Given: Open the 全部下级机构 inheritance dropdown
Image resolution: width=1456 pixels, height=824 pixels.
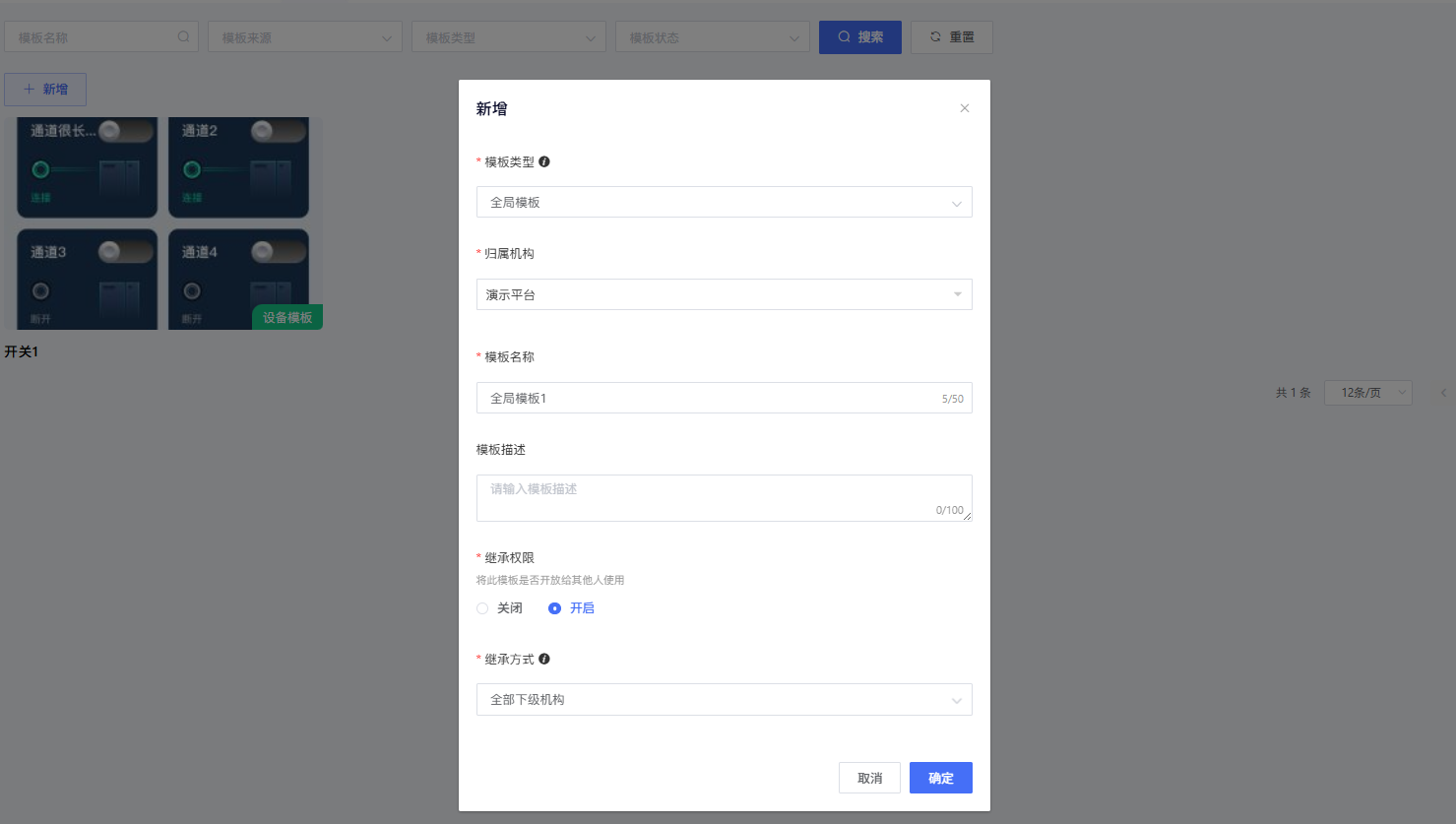Looking at the screenshot, I should tap(724, 700).
